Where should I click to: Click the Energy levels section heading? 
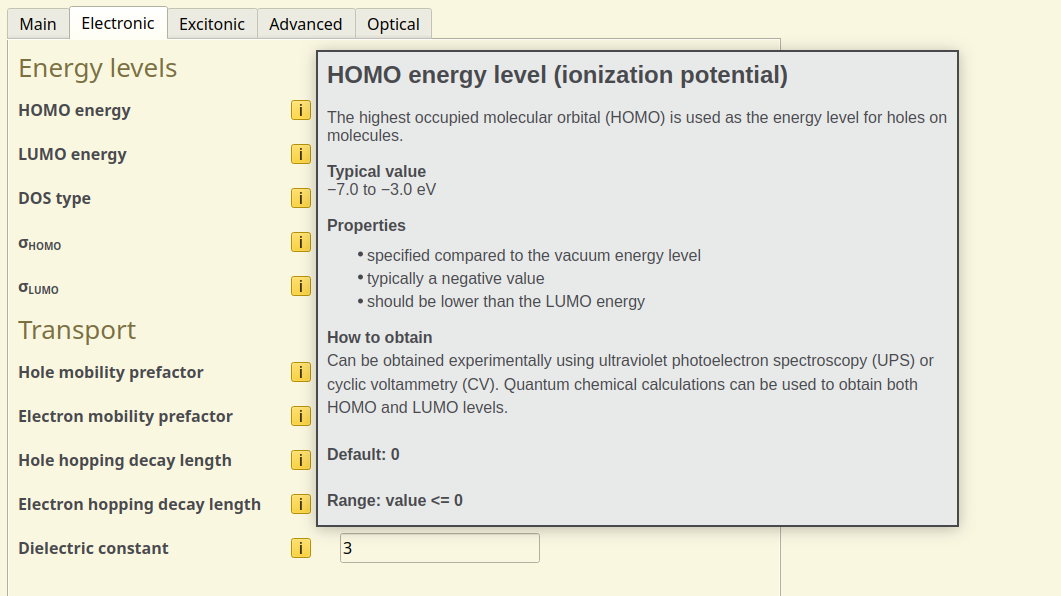97,68
